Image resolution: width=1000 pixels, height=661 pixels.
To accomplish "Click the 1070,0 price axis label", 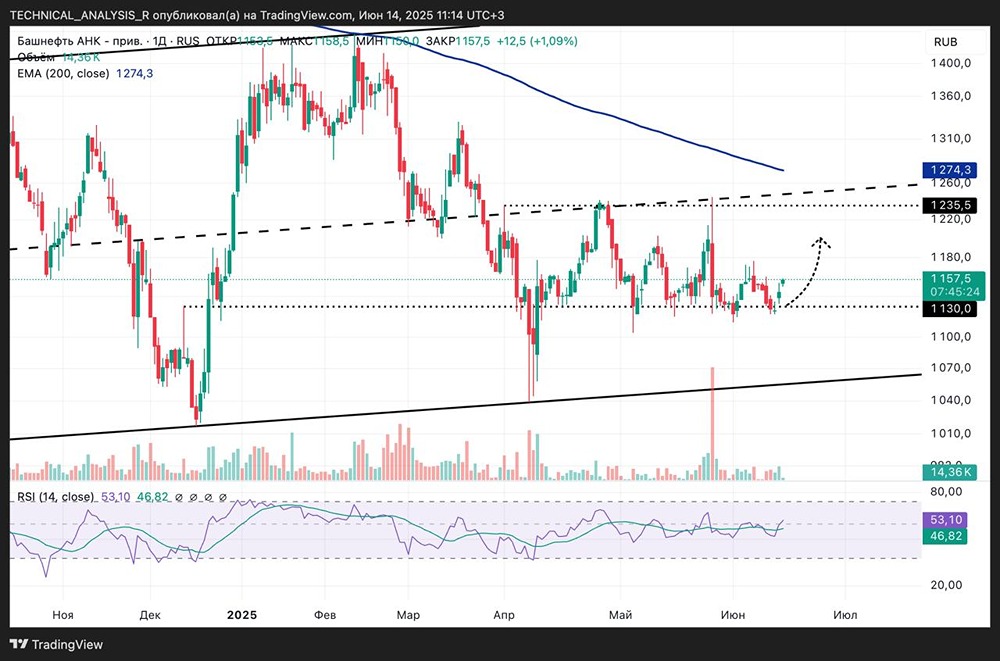I will (x=950, y=368).
